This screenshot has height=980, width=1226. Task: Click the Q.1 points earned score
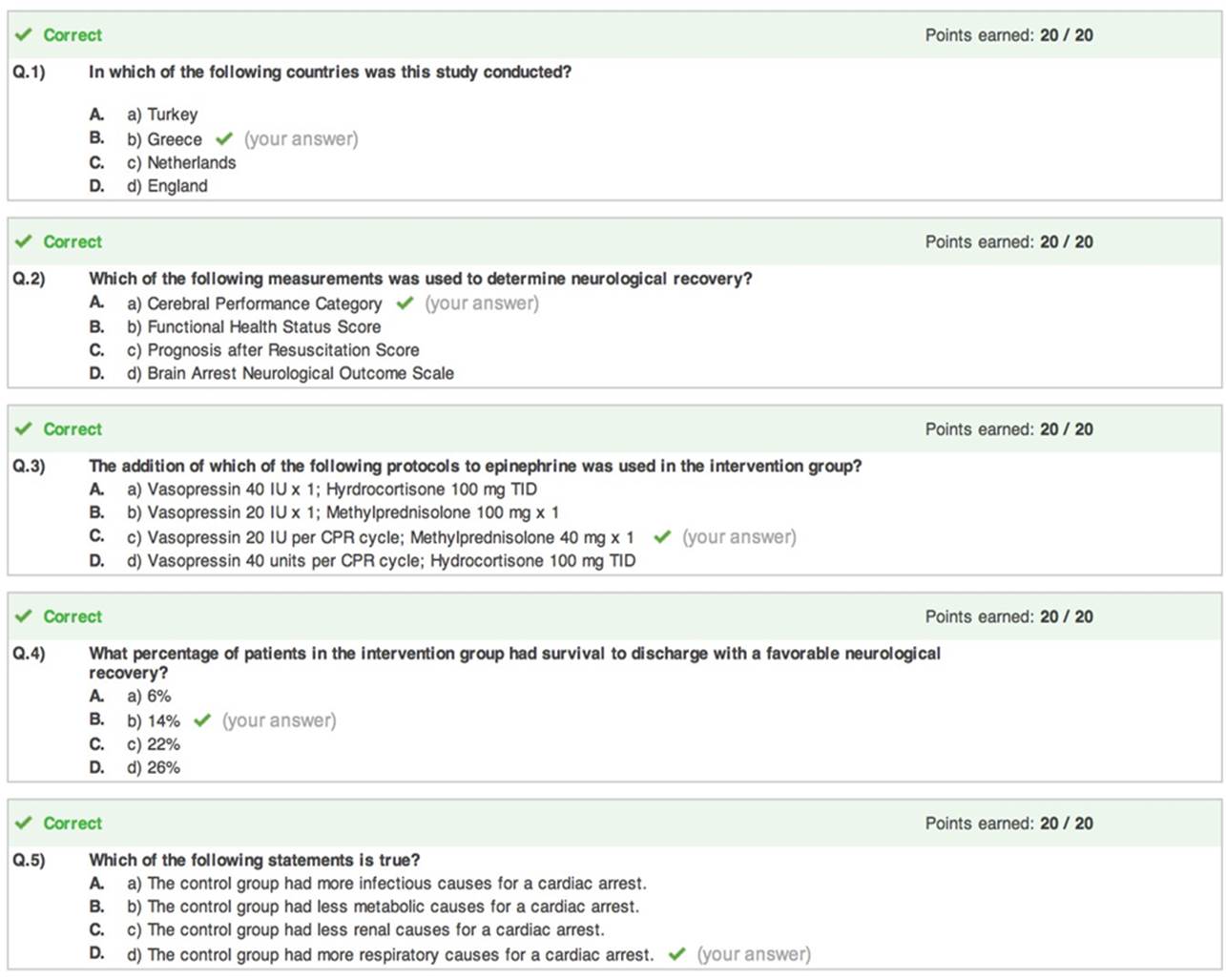click(x=1009, y=35)
